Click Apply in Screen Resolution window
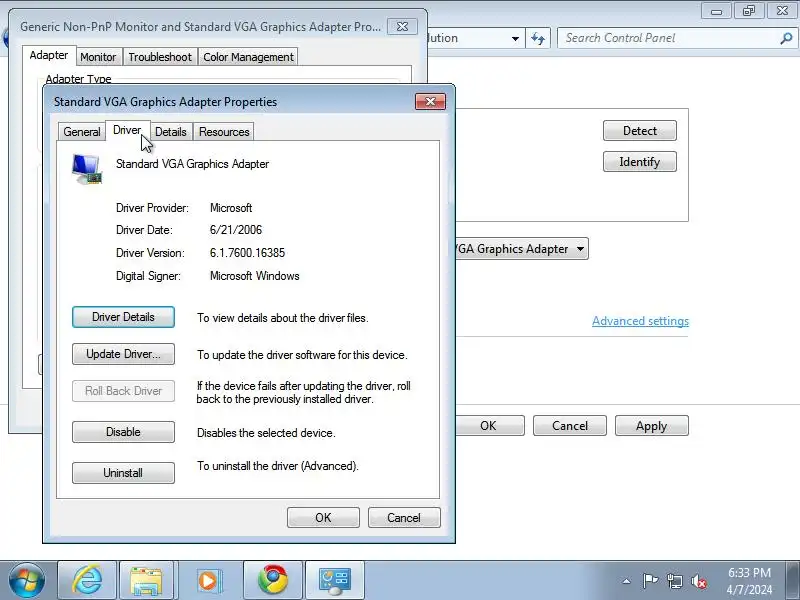 pos(652,426)
